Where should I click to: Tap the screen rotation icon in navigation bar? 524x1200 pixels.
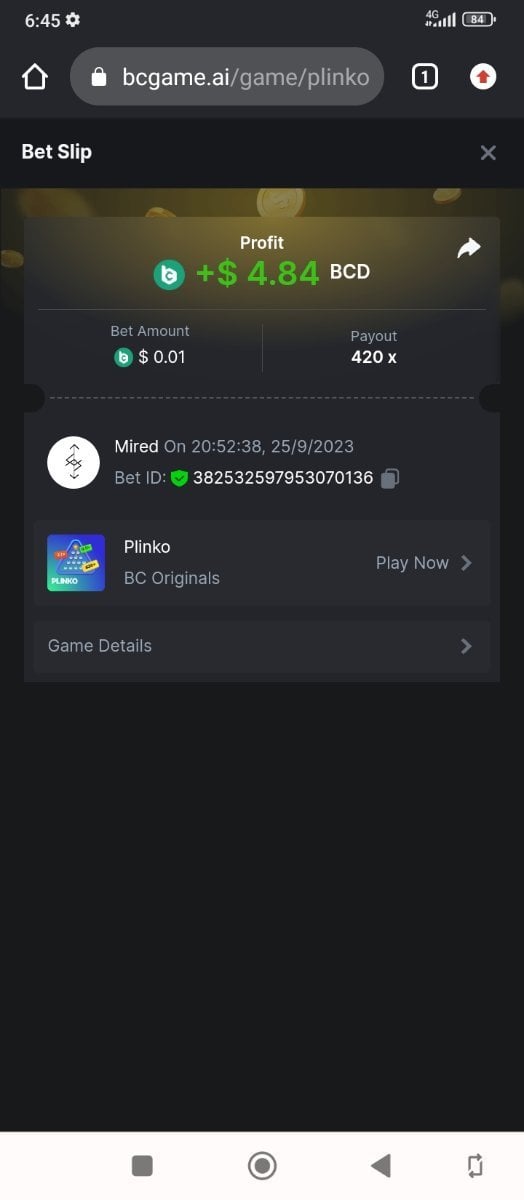click(x=475, y=1165)
